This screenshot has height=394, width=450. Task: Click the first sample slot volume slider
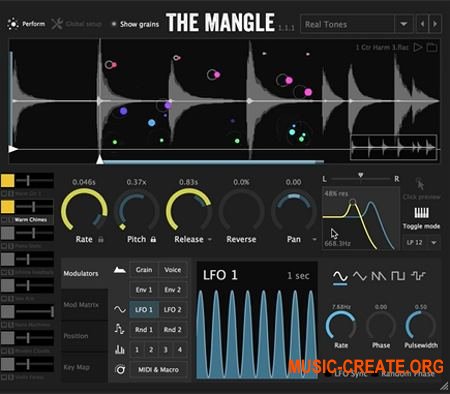(x=35, y=181)
